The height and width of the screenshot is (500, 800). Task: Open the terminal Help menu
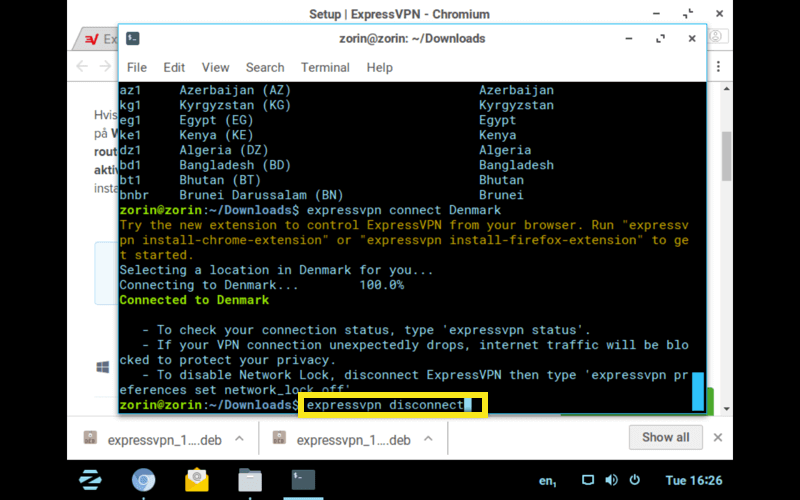(380, 67)
